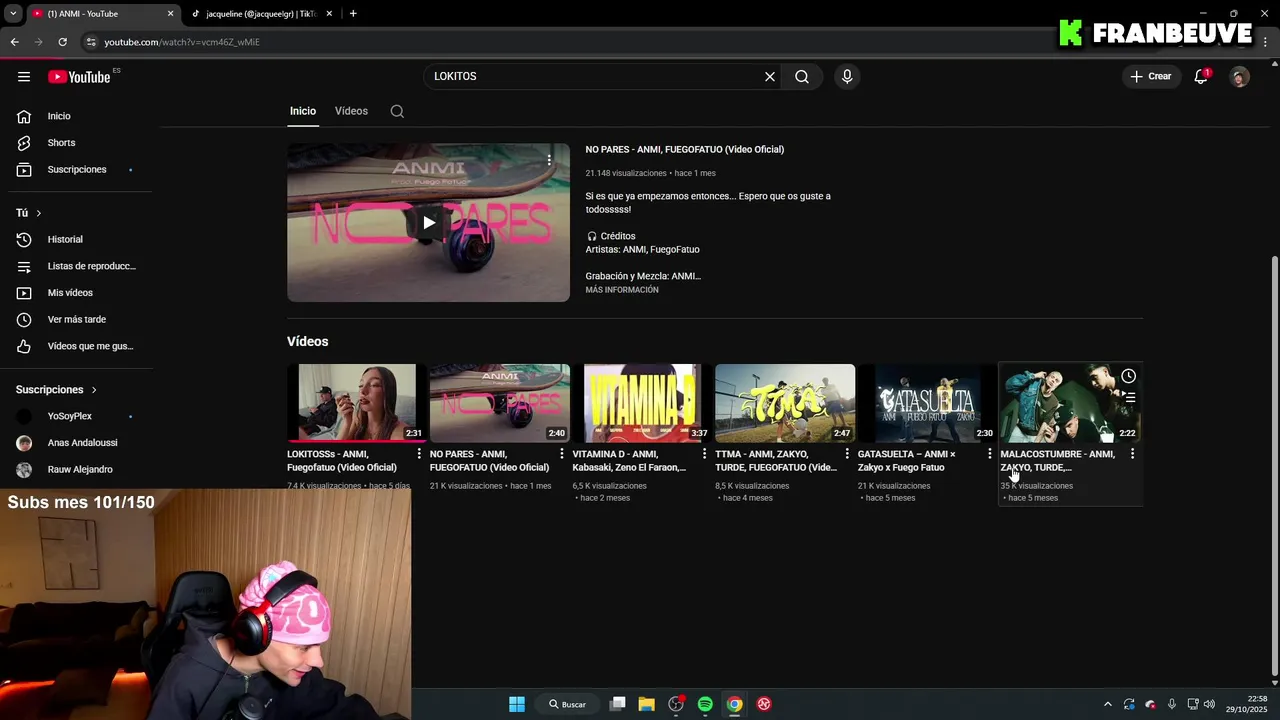Image resolution: width=1280 pixels, height=720 pixels.
Task: Click the page vertical scrollbar
Action: [x=1273, y=465]
